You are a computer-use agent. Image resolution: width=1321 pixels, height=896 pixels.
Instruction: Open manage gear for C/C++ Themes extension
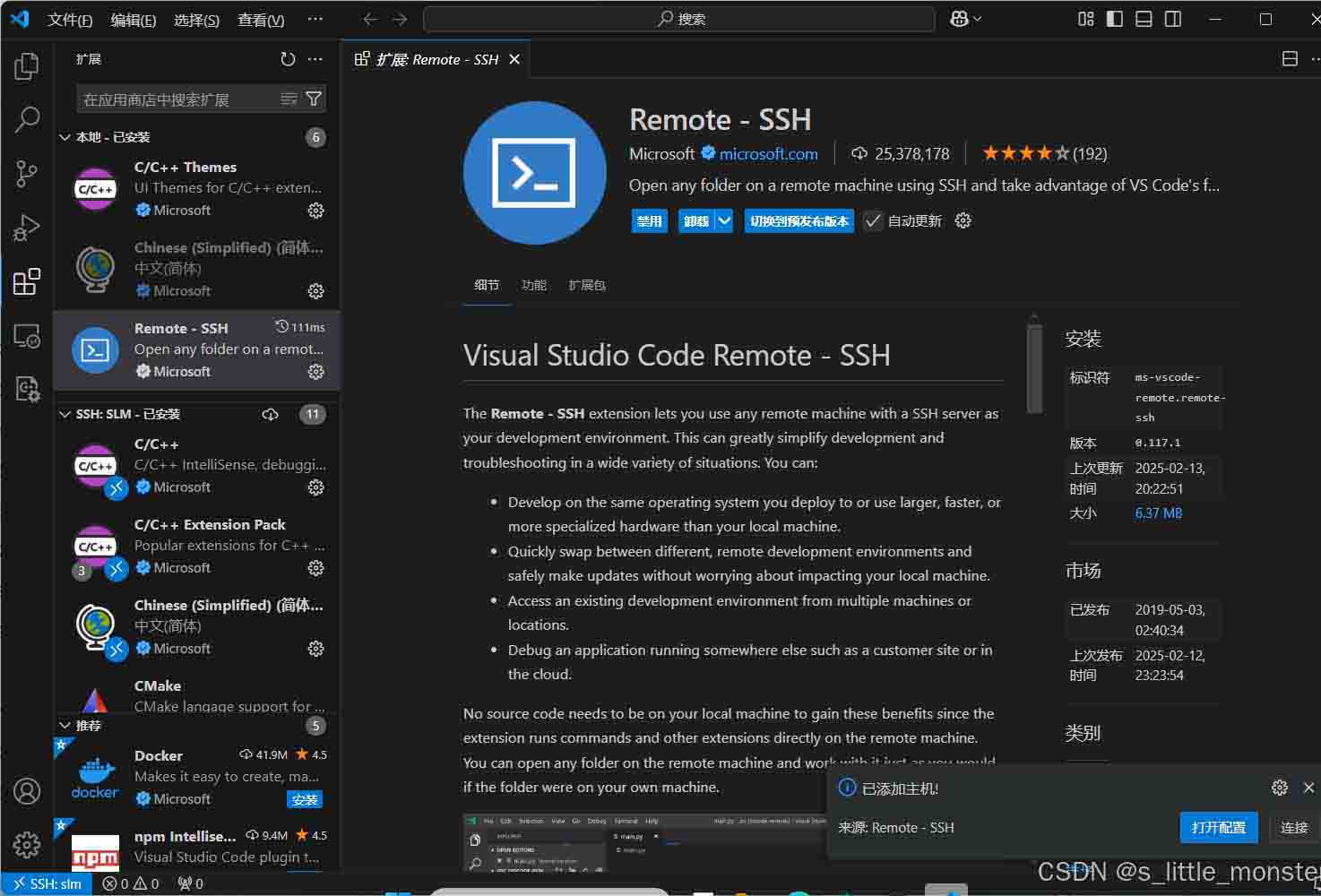315,211
